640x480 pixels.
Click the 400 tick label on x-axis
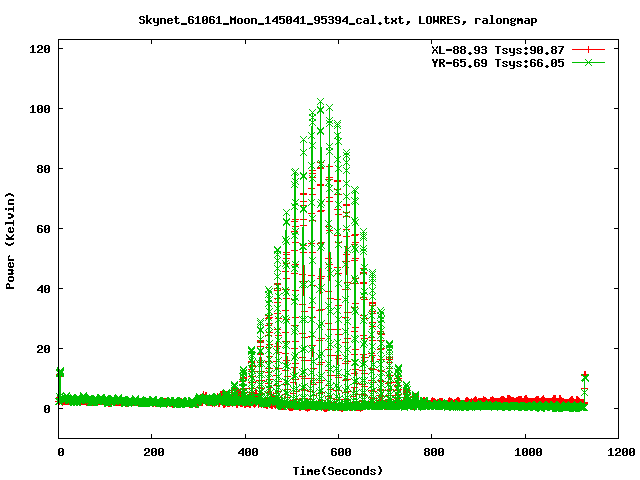point(246,452)
